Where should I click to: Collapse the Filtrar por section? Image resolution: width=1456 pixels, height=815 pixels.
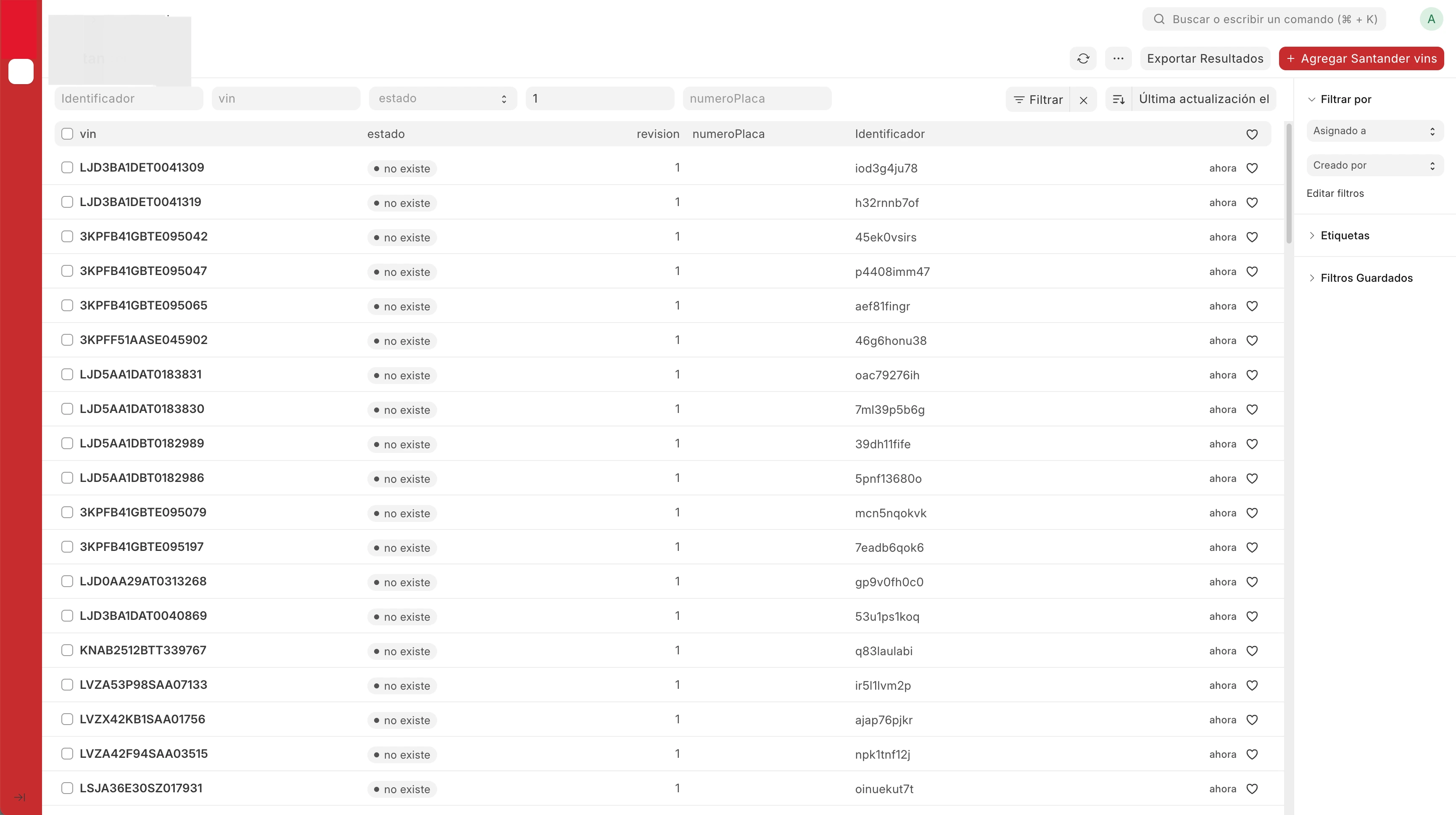1340,100
